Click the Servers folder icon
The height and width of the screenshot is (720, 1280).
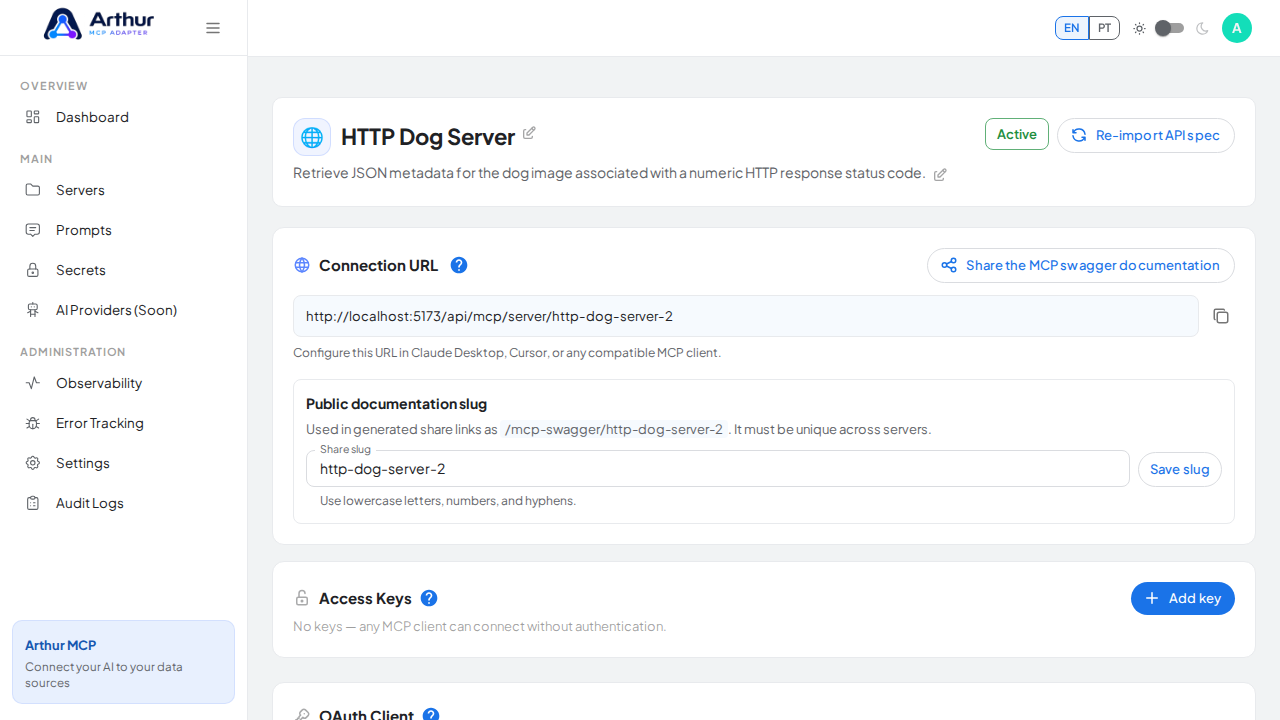coord(33,190)
